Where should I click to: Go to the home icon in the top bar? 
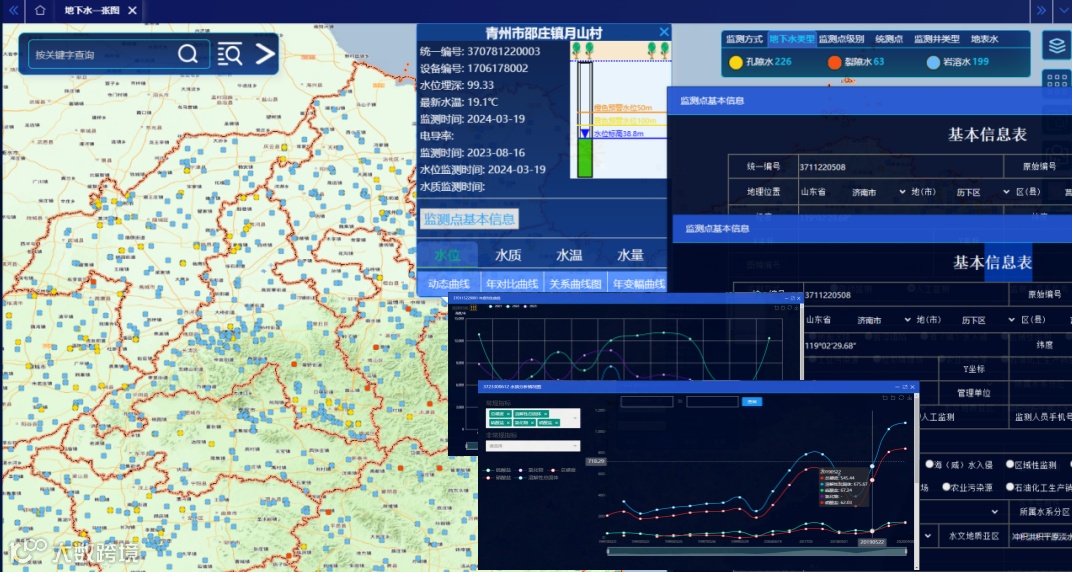coord(40,10)
